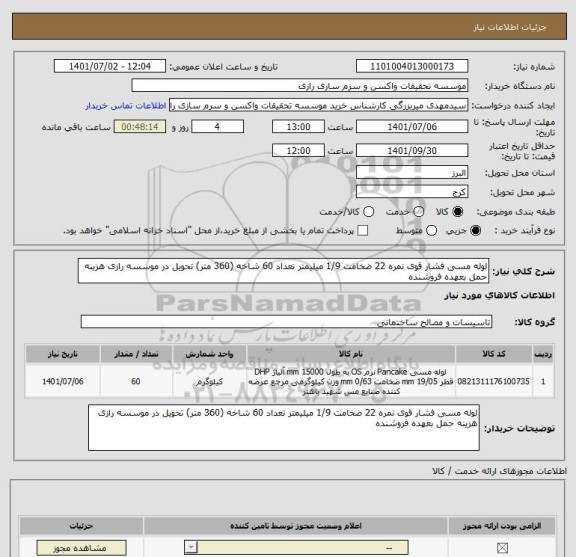The width and height of the screenshot is (576, 557).
Task: Click the واحد شمارش column header
Action: tap(209, 354)
